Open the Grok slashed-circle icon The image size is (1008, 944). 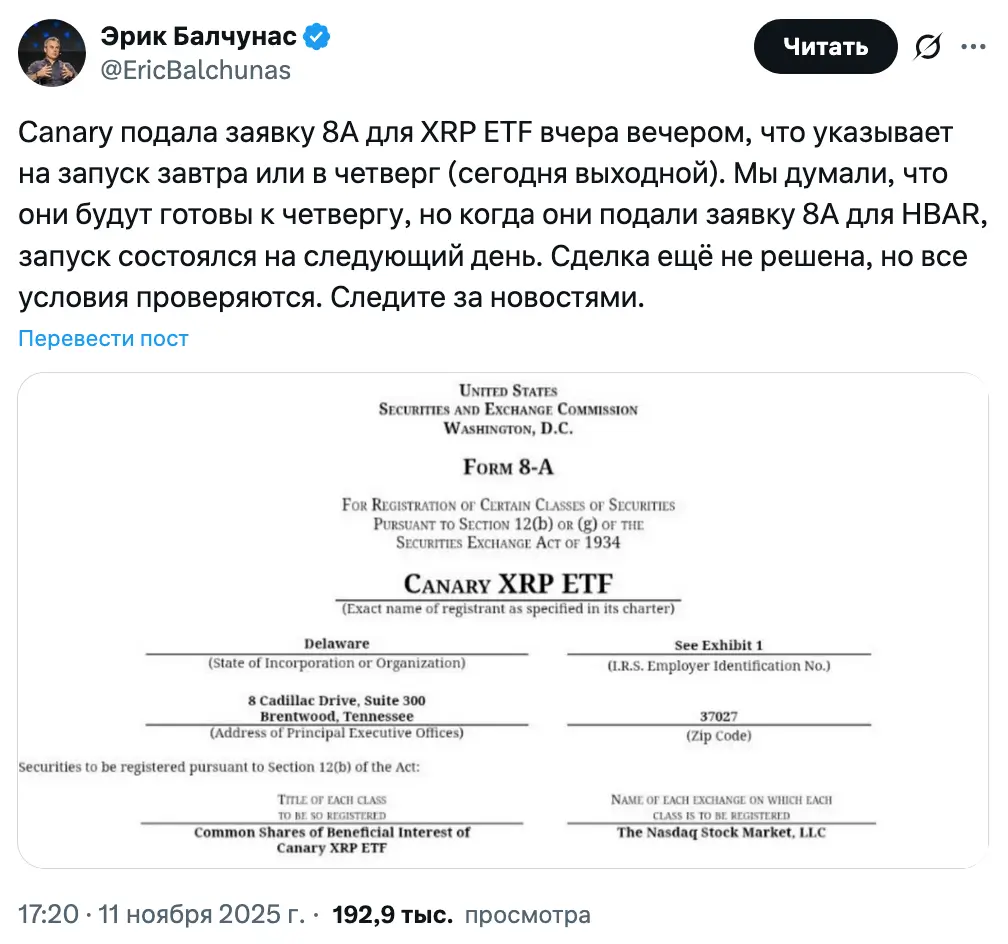pos(928,47)
